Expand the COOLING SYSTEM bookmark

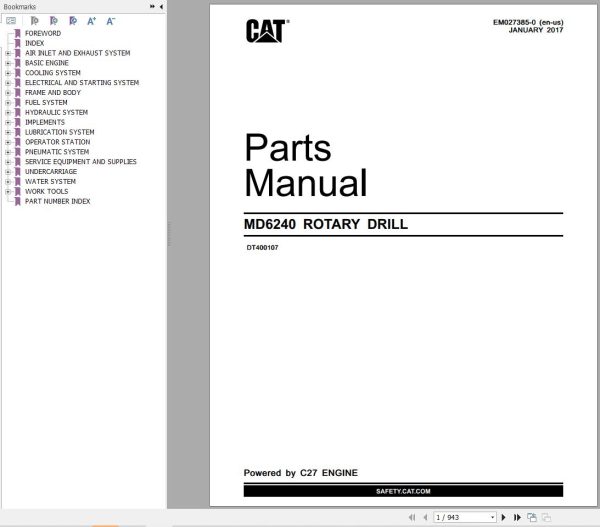point(8,73)
